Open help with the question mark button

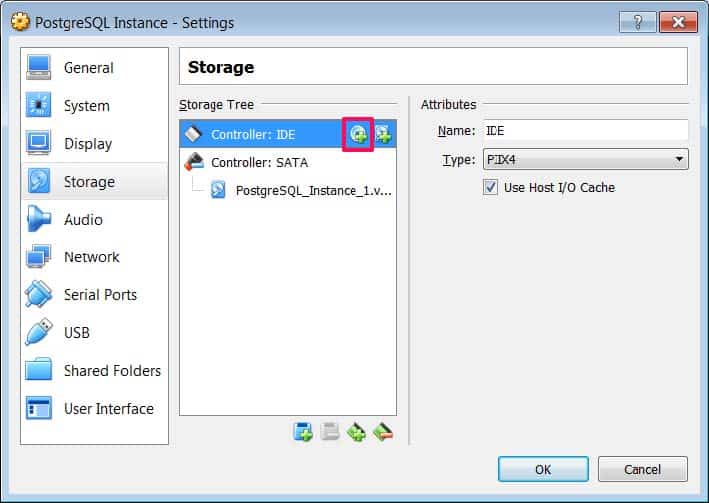tap(638, 22)
